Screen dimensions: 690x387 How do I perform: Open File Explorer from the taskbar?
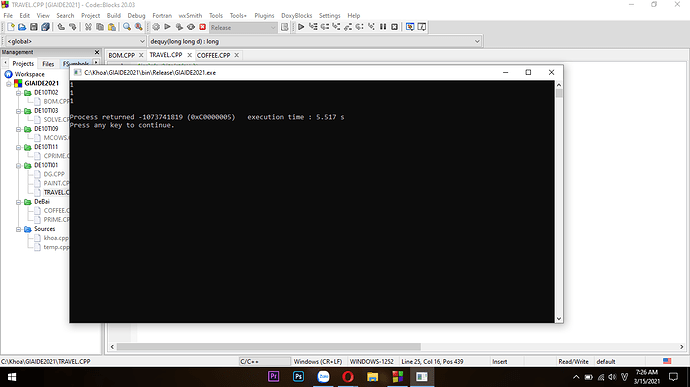(373, 377)
